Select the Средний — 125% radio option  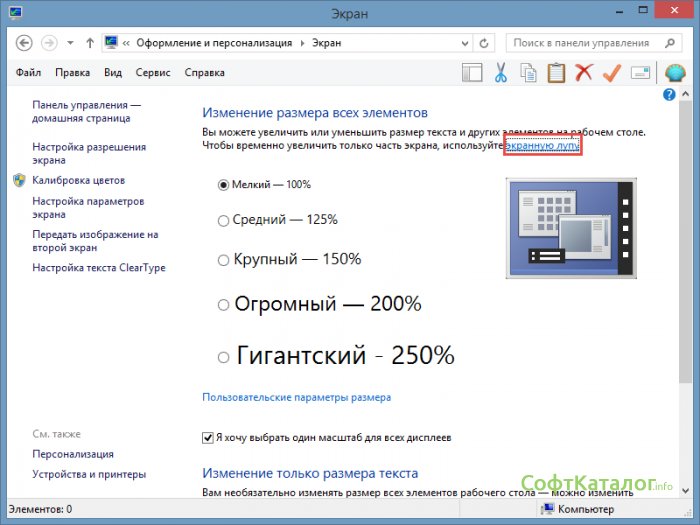[x=223, y=220]
